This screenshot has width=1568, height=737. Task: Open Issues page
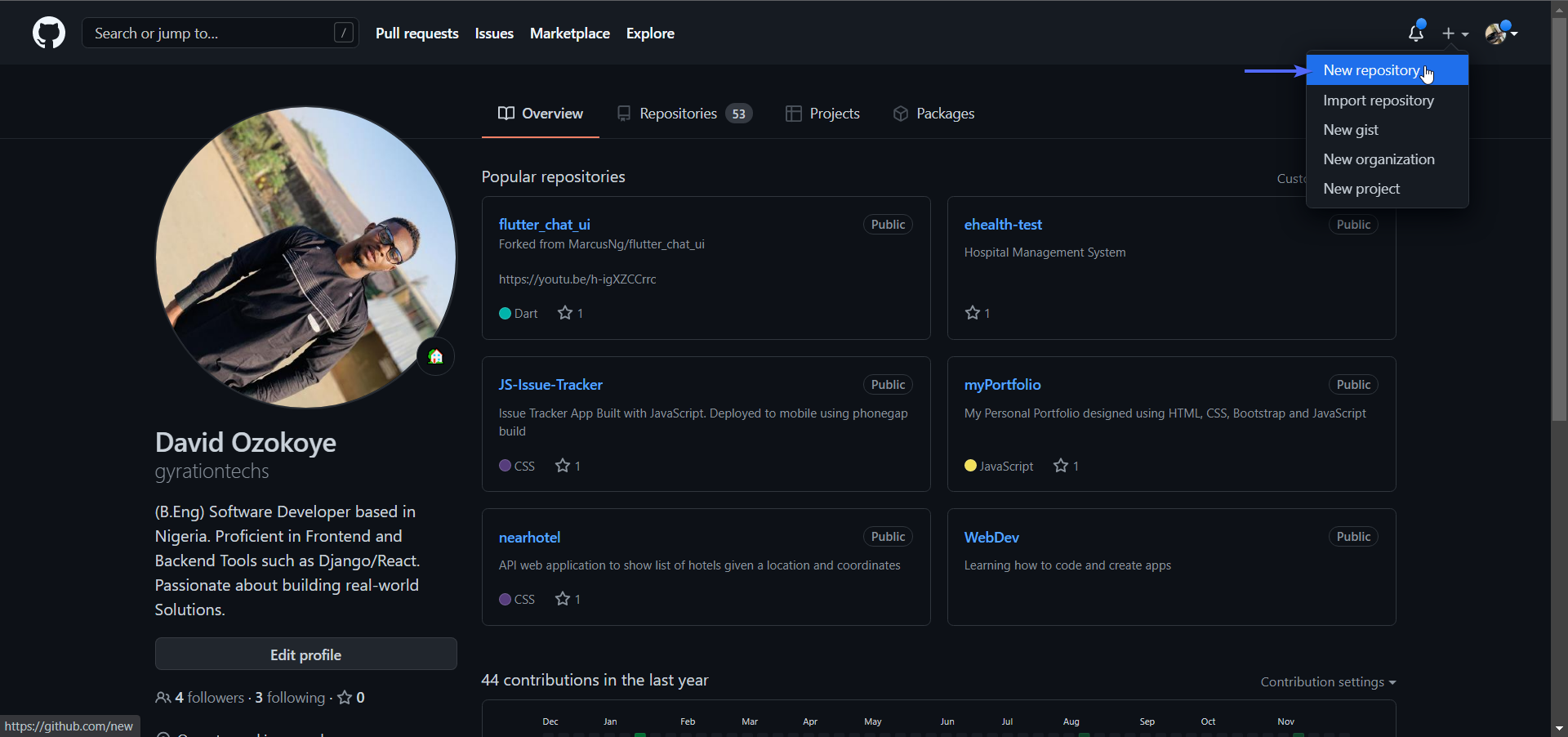coord(494,33)
